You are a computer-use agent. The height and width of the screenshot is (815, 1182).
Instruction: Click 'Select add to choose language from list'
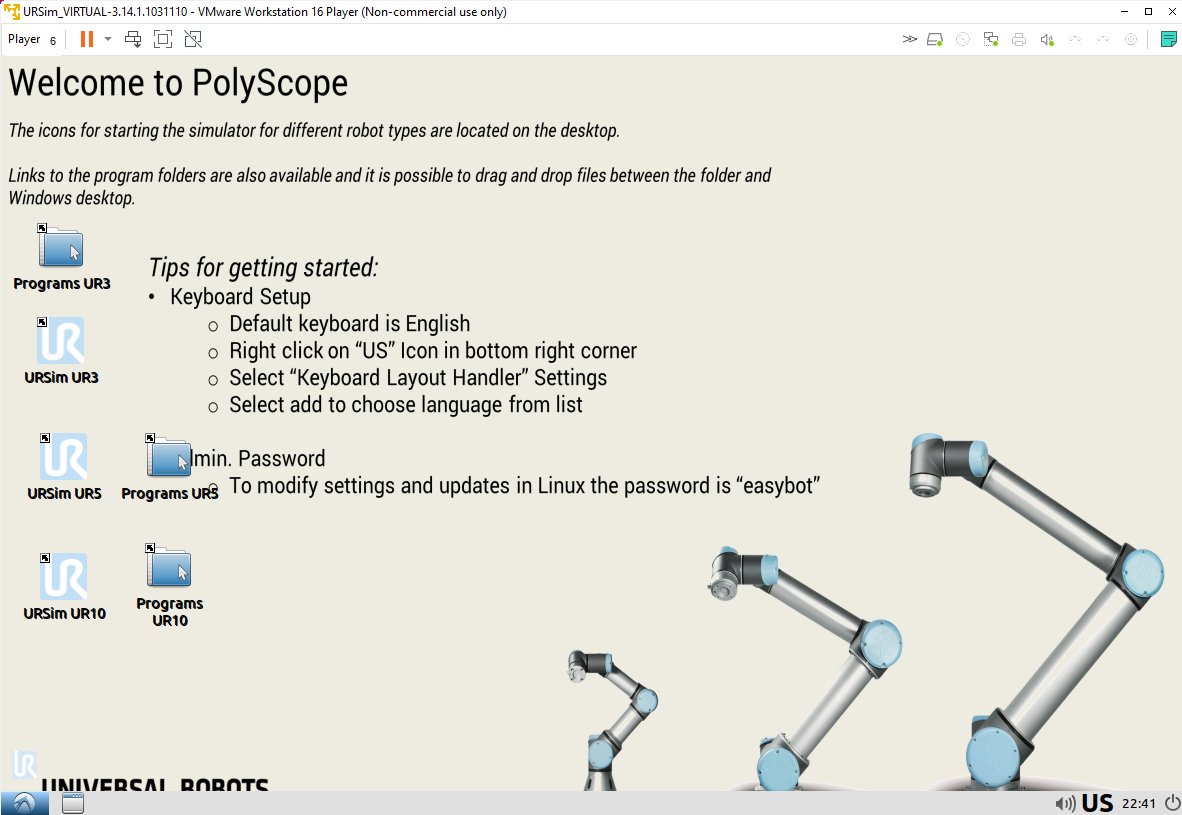point(406,405)
